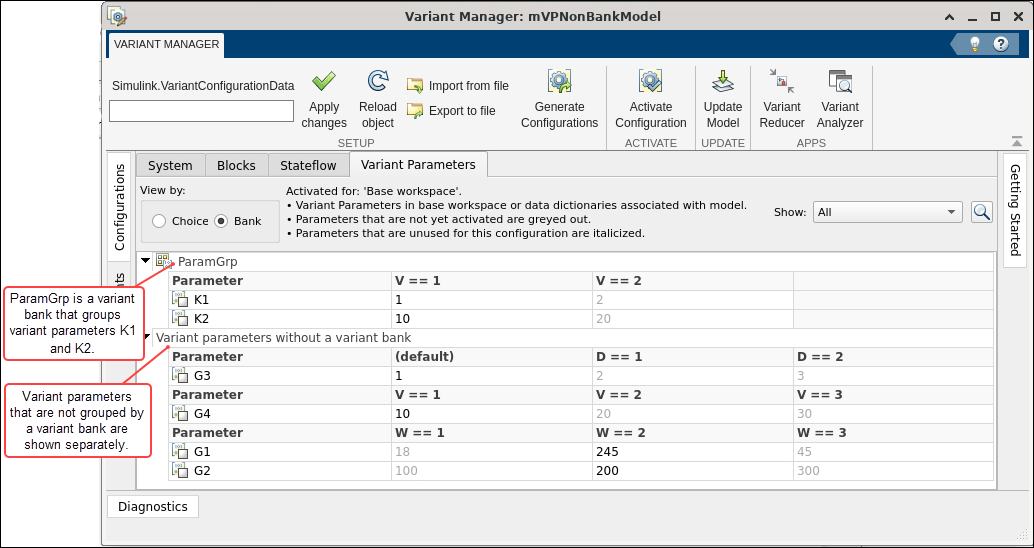Click the D == 1 column header
1034x548 pixels.
692,357
